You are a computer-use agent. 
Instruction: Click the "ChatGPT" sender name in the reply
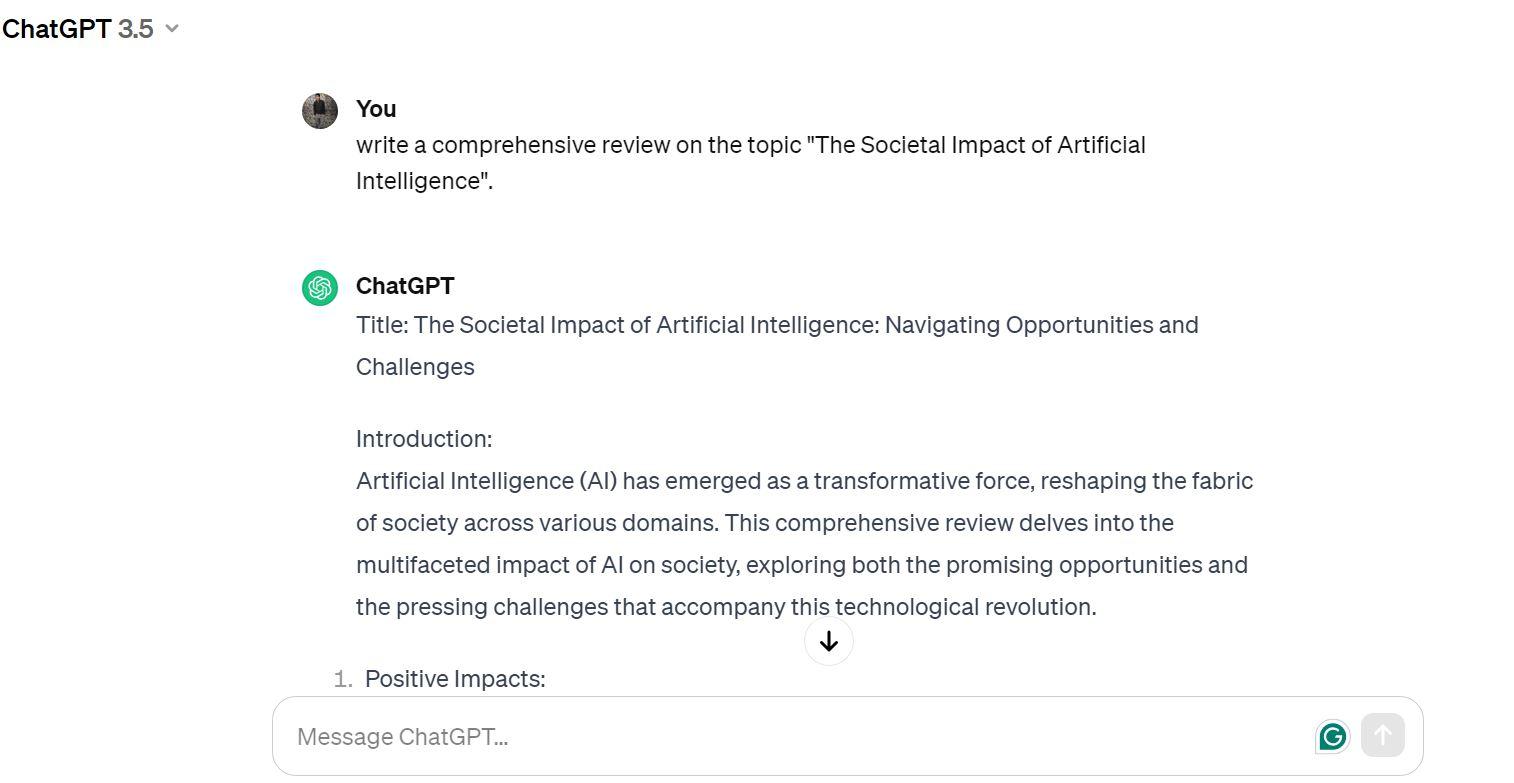[x=405, y=286]
